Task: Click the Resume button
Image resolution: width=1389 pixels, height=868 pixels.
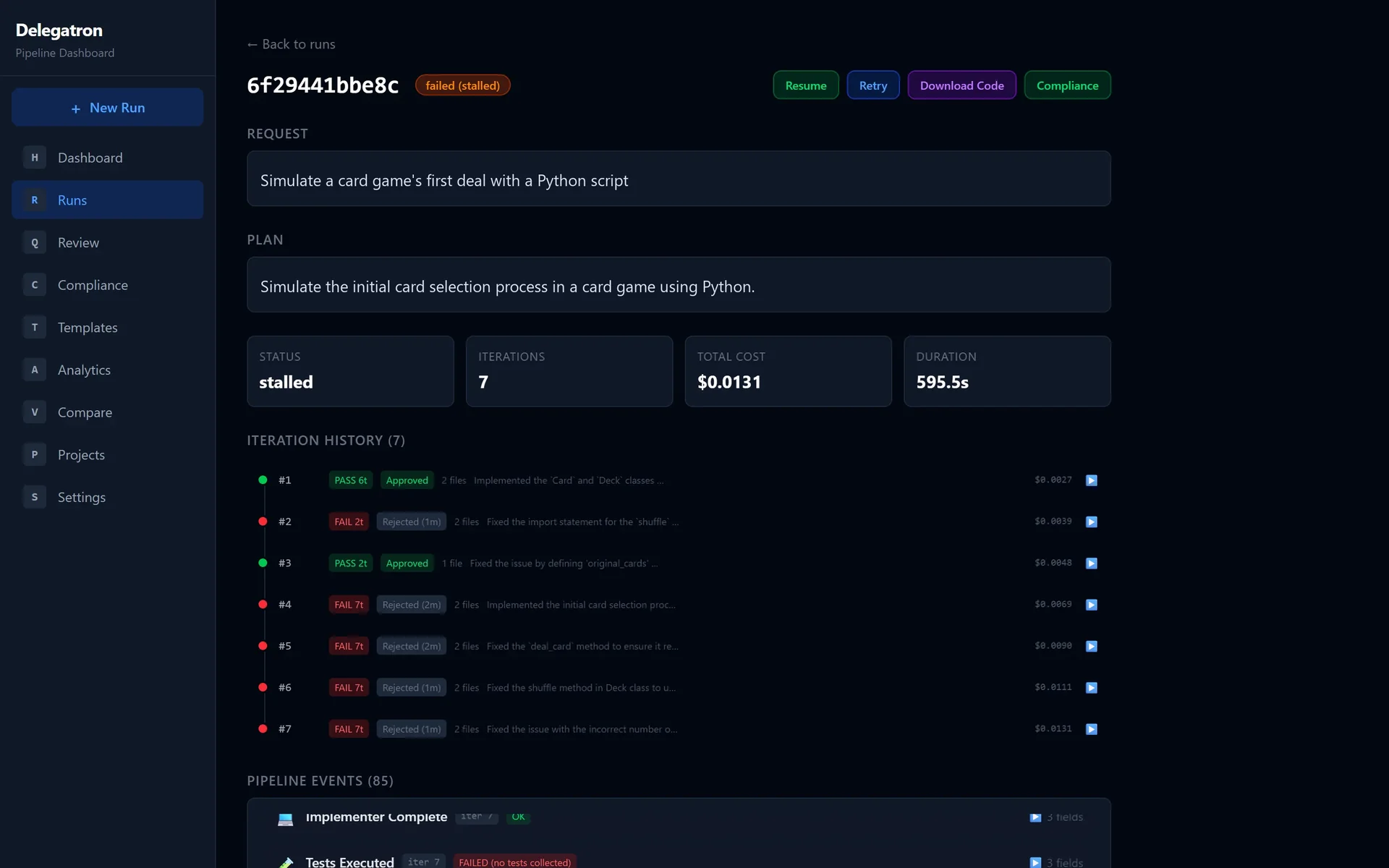Action: click(x=806, y=85)
